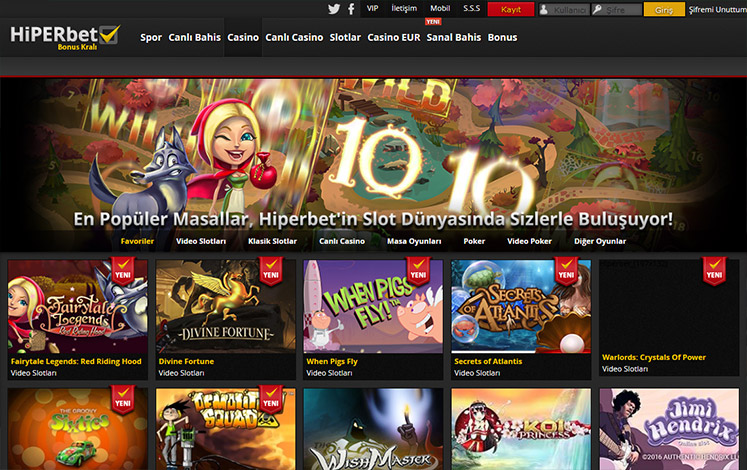Click the Divine Fortune title link
This screenshot has height=470, width=747.
pos(186,361)
